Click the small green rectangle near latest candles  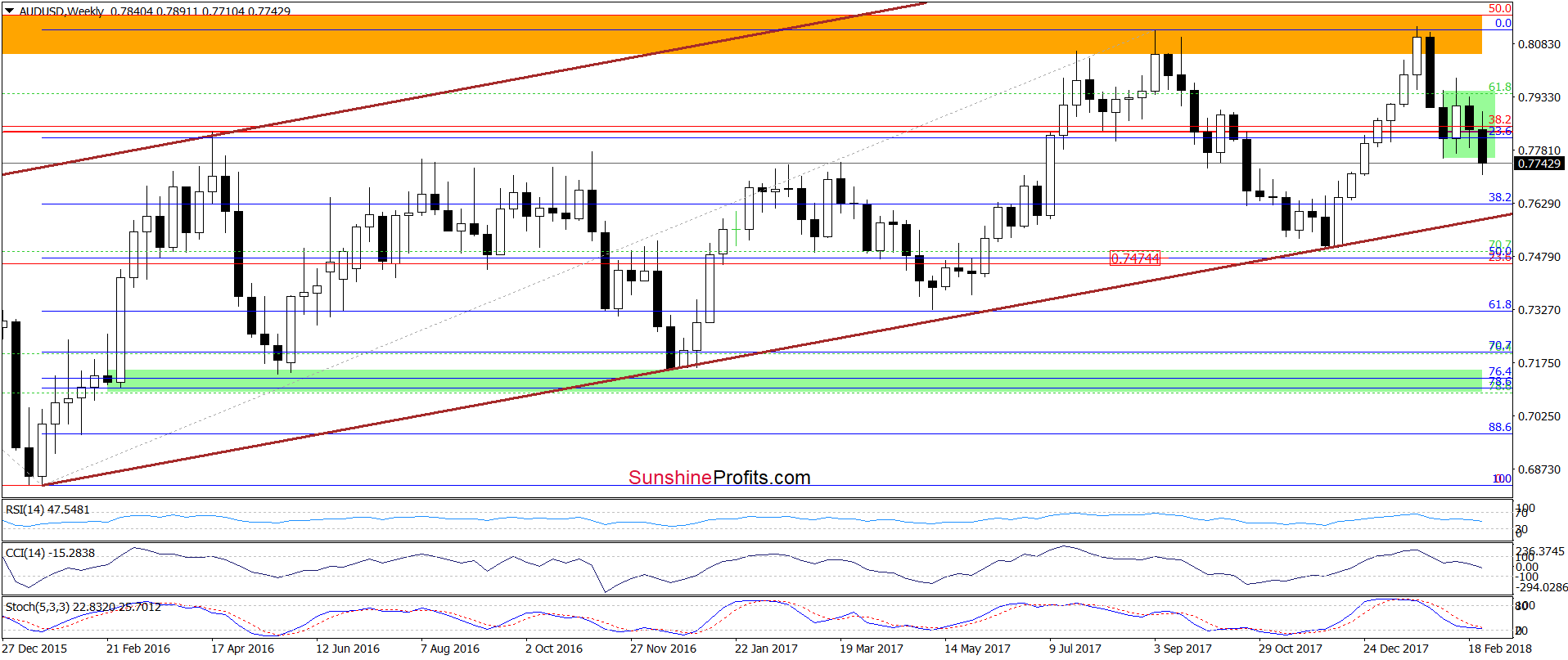[x=1468, y=124]
